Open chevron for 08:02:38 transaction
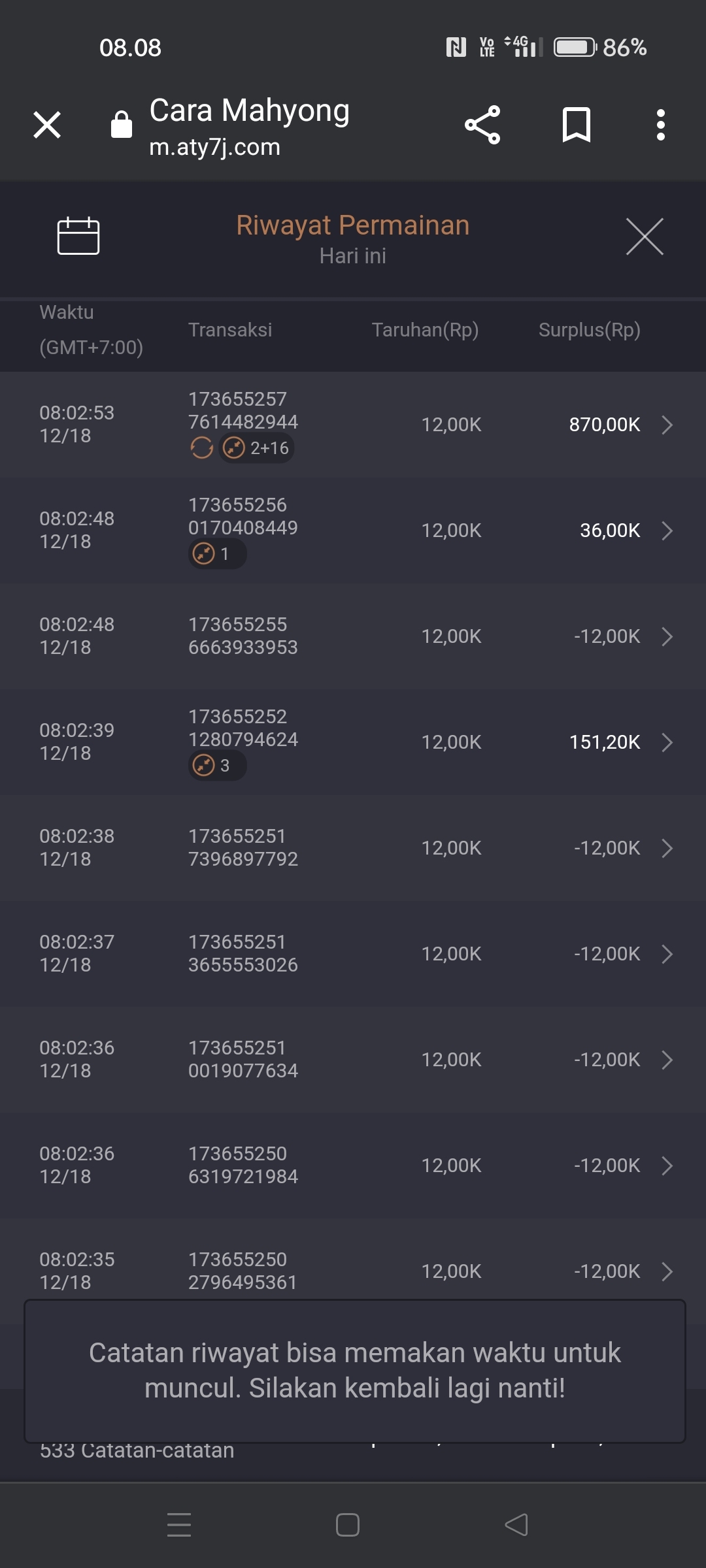The width and height of the screenshot is (706, 1568). (667, 848)
